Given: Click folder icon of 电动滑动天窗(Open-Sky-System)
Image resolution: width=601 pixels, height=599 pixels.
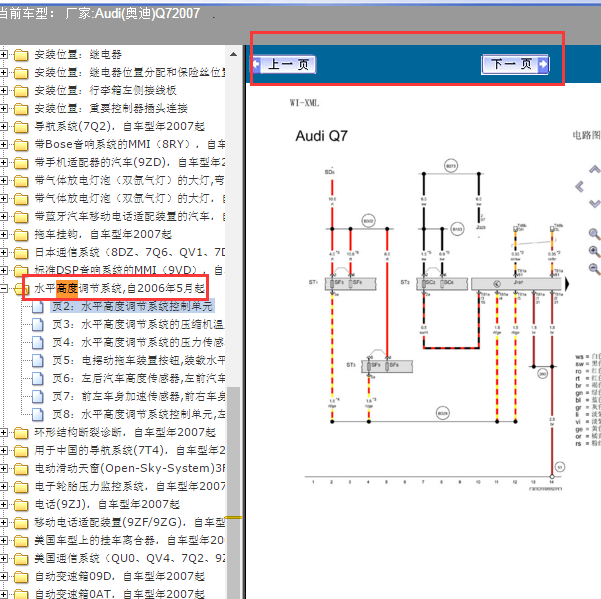Looking at the screenshot, I should (21, 469).
